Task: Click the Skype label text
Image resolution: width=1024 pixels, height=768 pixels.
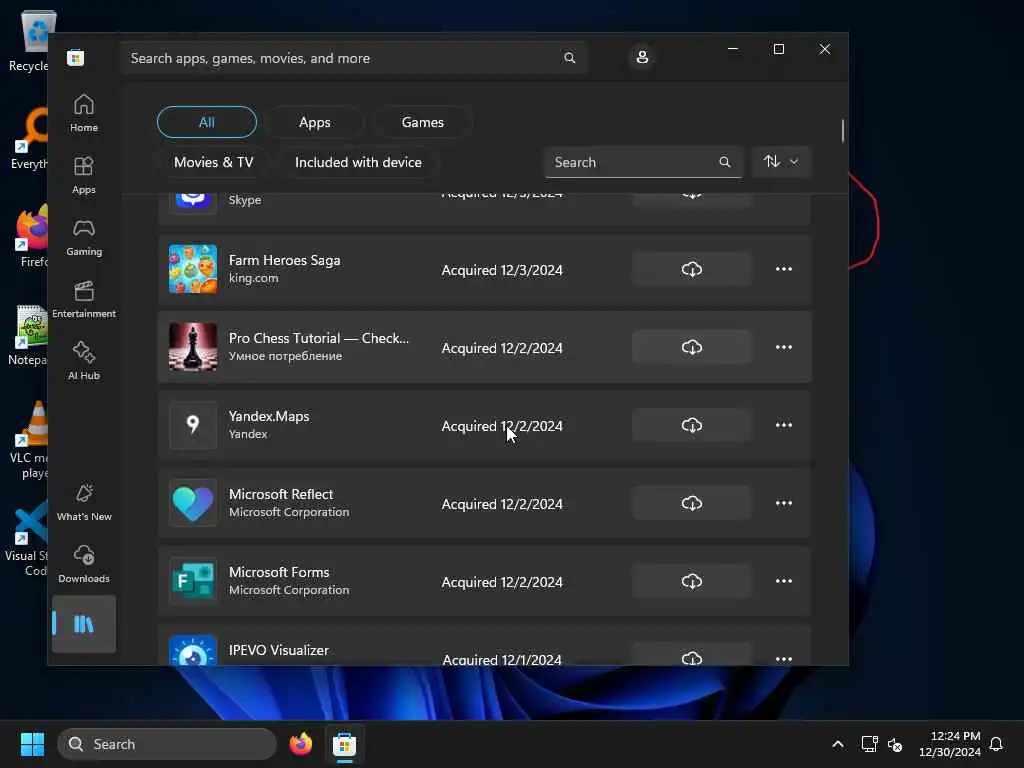Action: coord(245,200)
